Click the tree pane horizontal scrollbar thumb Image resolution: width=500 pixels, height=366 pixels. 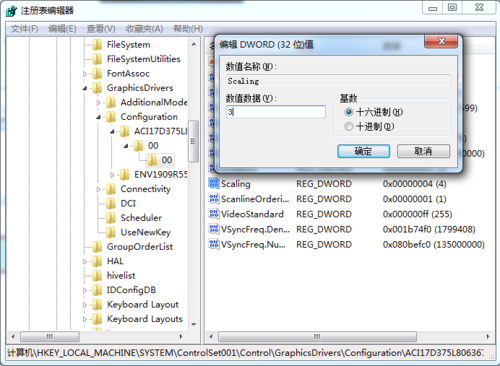pyautogui.click(x=50, y=336)
